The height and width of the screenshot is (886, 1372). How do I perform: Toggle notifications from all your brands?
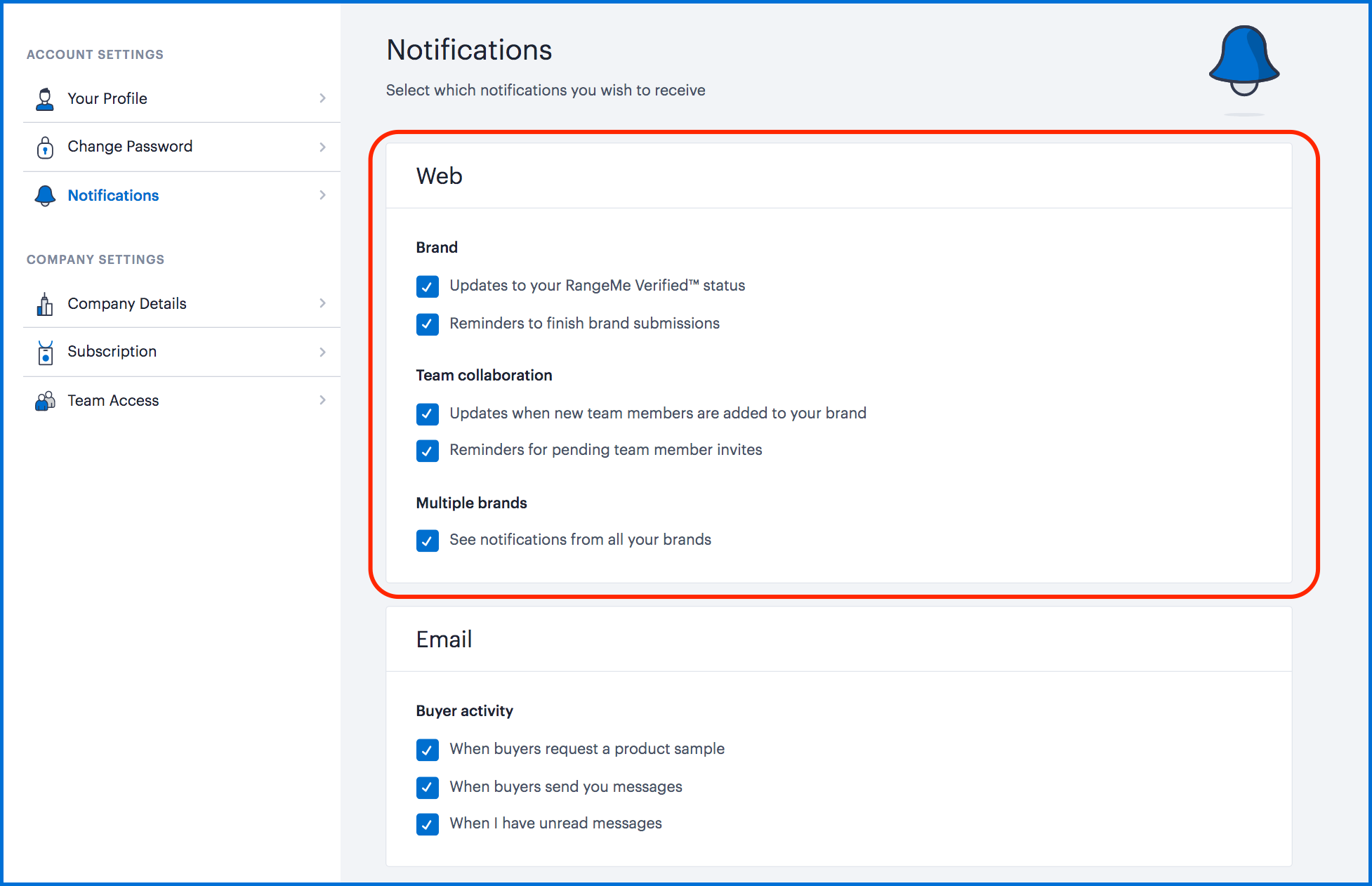click(x=427, y=541)
